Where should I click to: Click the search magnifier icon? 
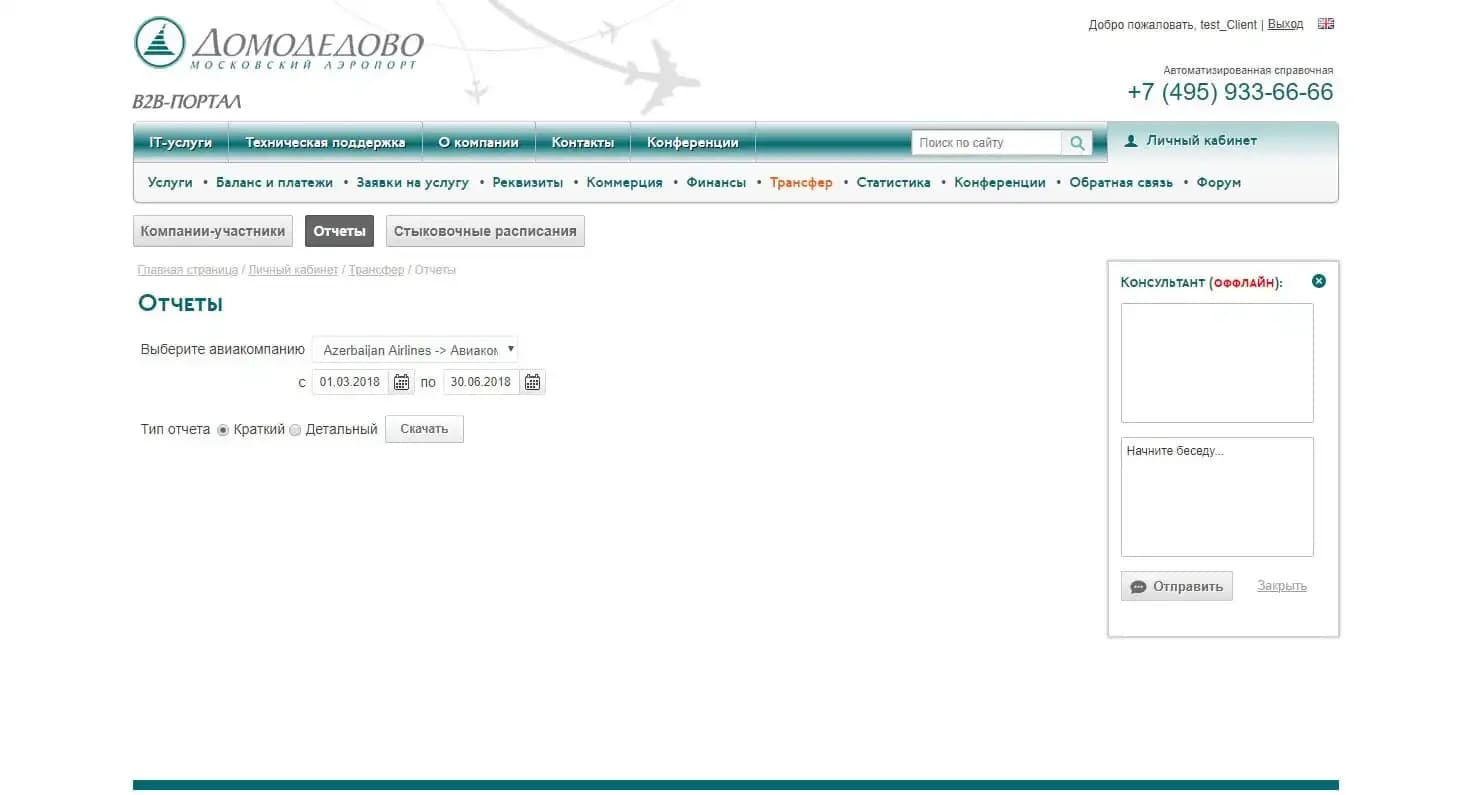coord(1077,143)
